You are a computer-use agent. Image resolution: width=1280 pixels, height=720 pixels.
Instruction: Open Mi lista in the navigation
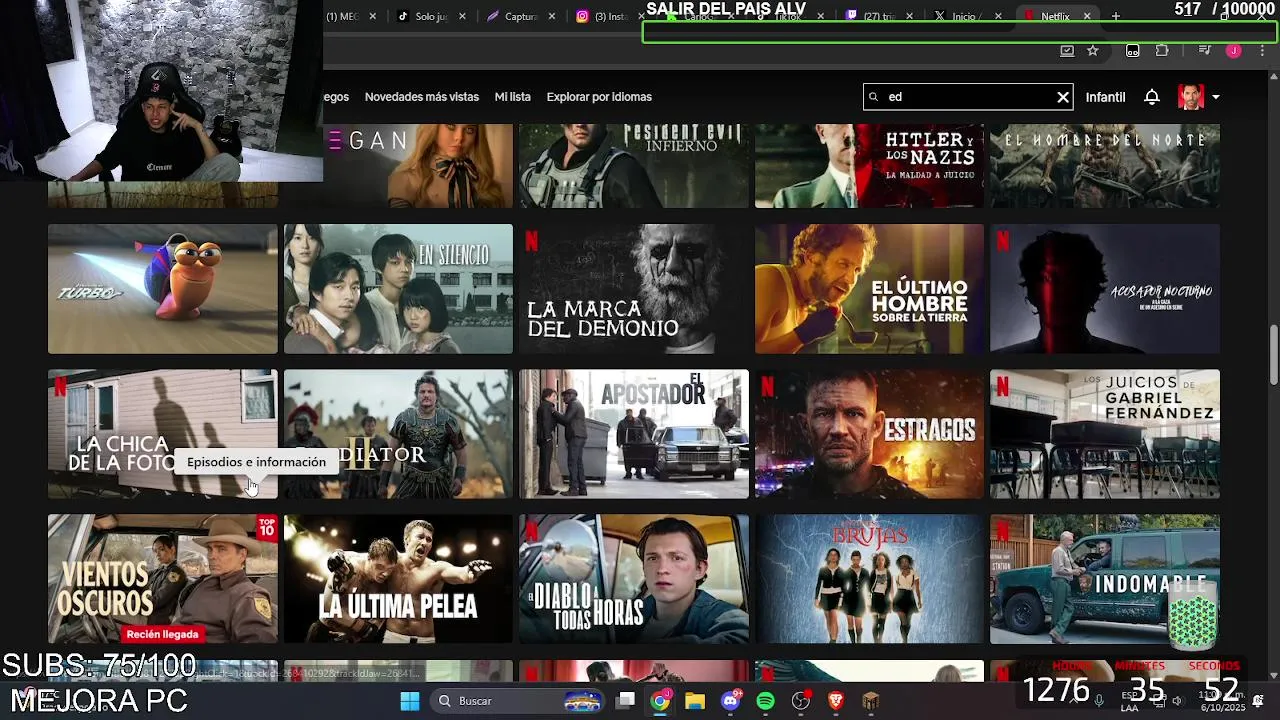512,97
